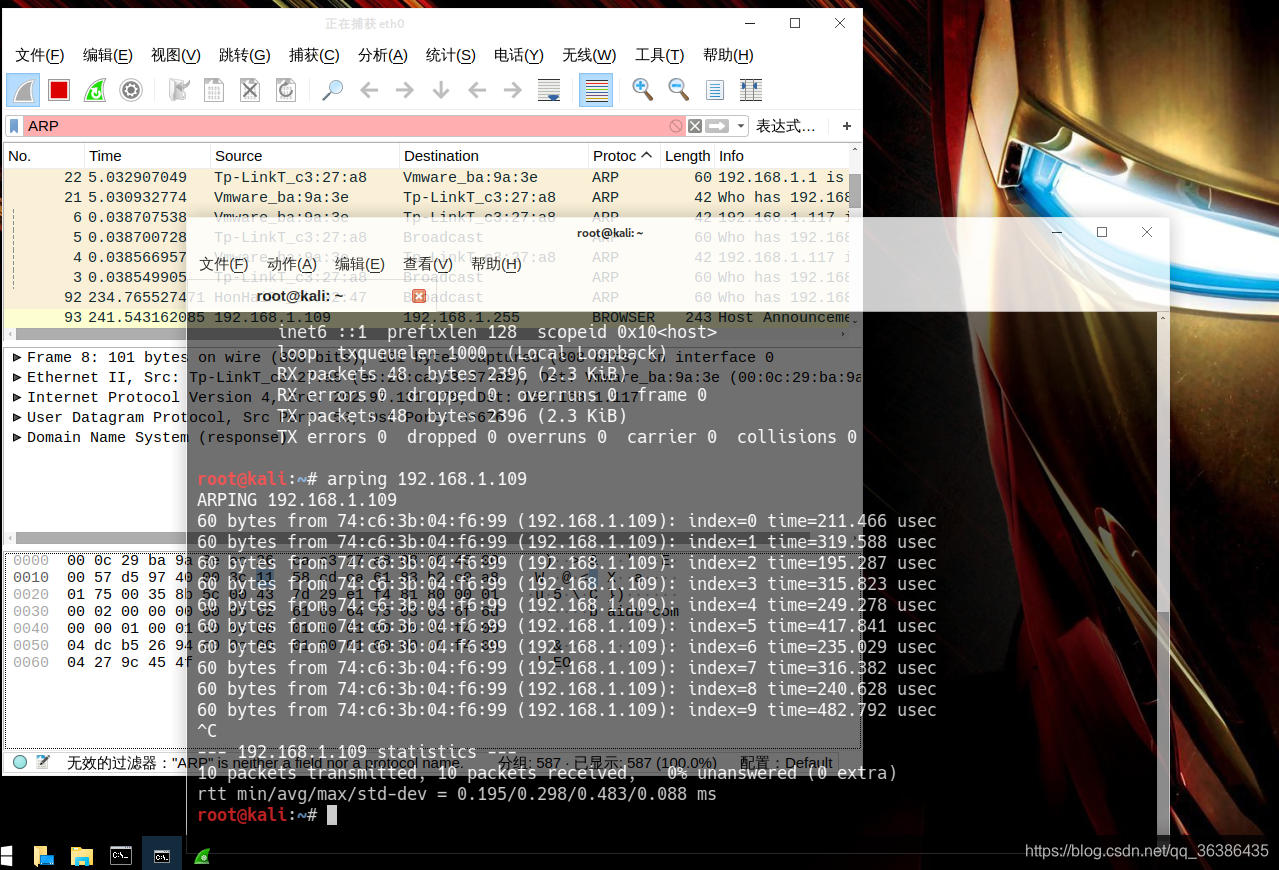1279x870 pixels.
Task: Zoom out on packet text
Action: [679, 90]
